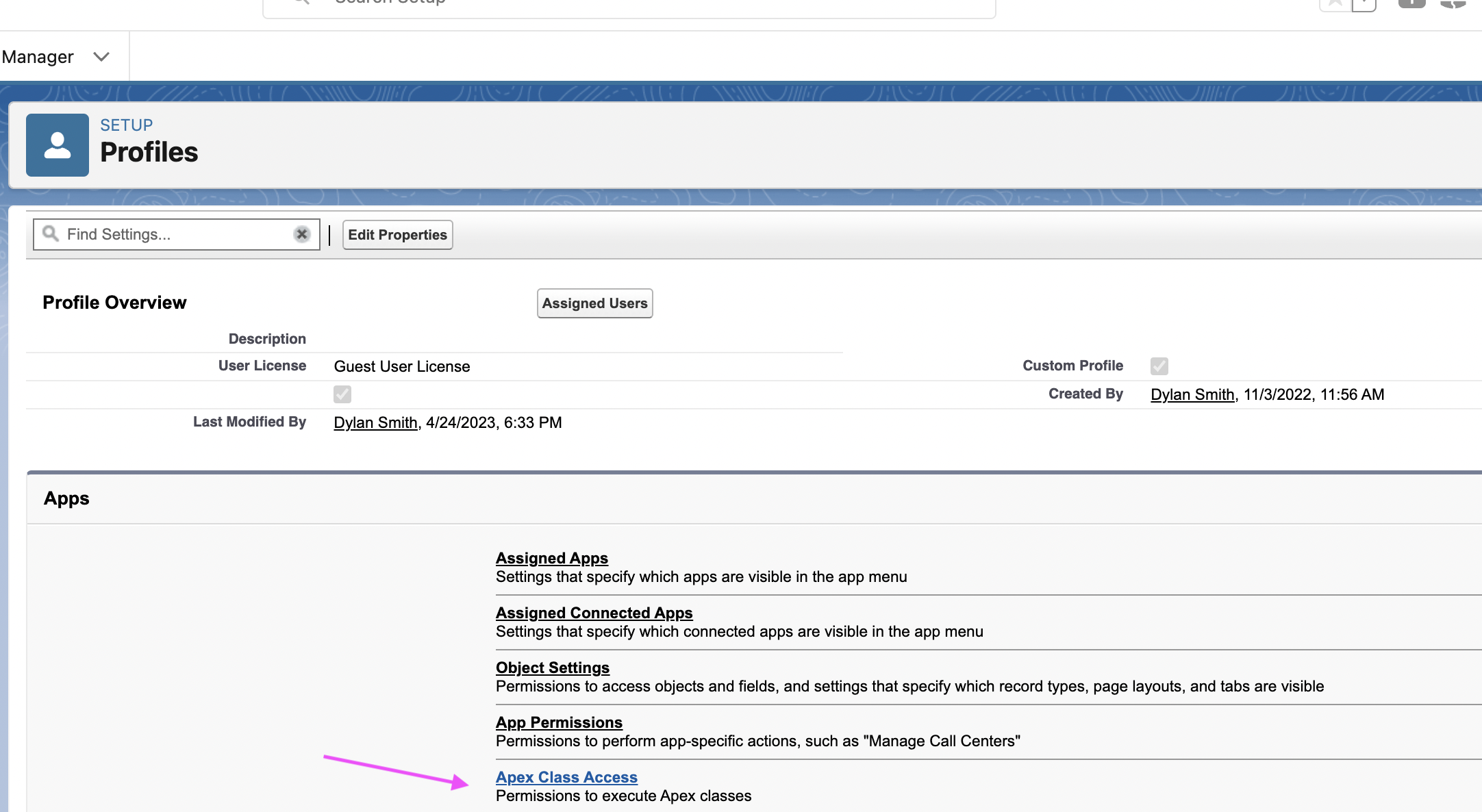Open Assigned Connected Apps settings
The image size is (1482, 812).
[594, 613]
